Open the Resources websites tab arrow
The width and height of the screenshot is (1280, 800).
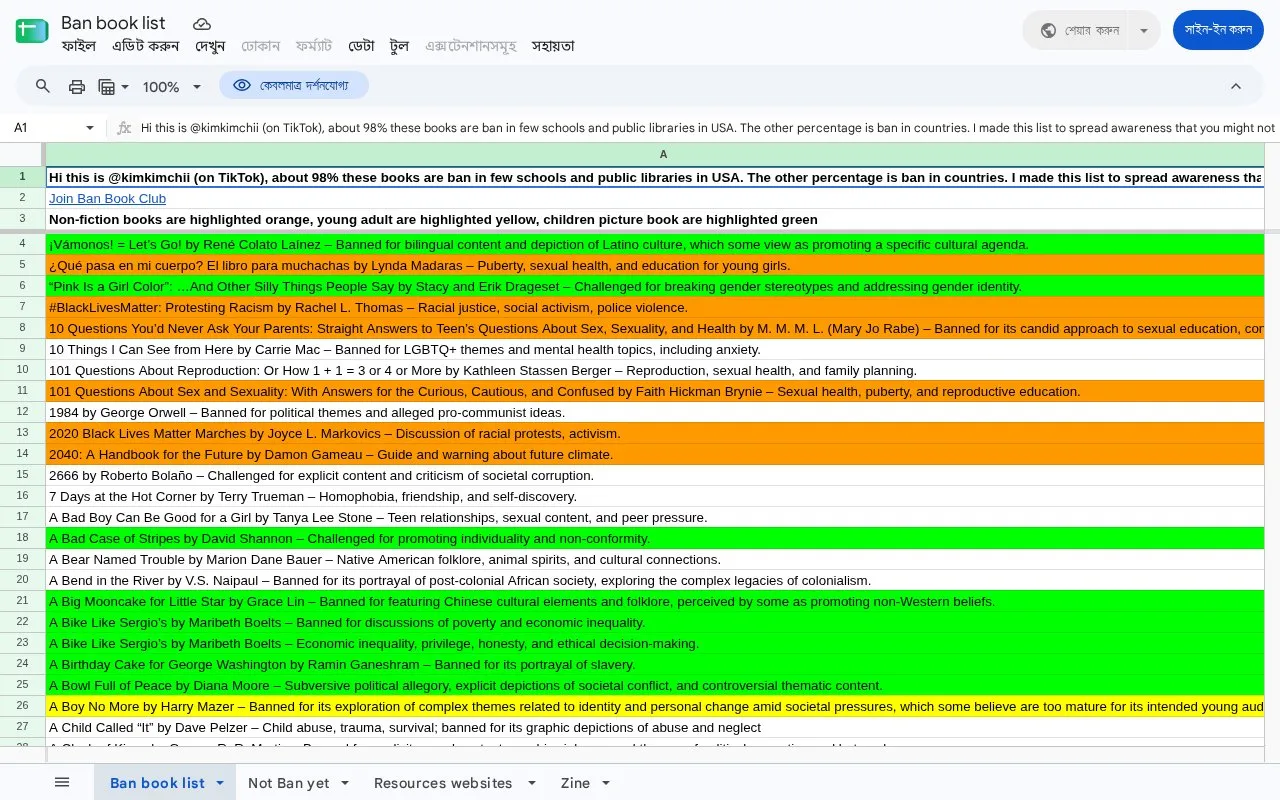[x=532, y=783]
